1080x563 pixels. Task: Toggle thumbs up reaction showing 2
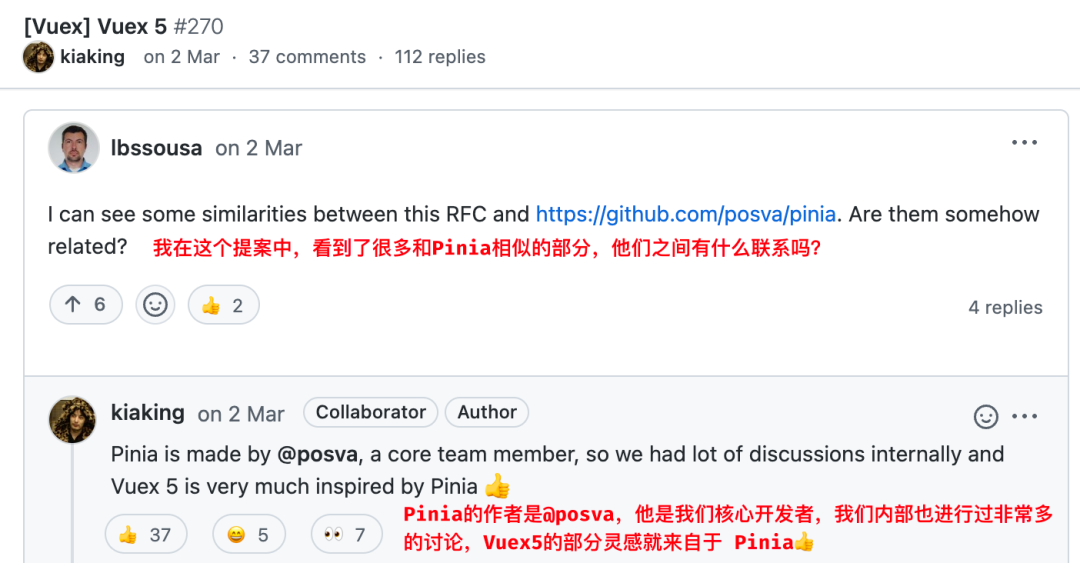(223, 305)
